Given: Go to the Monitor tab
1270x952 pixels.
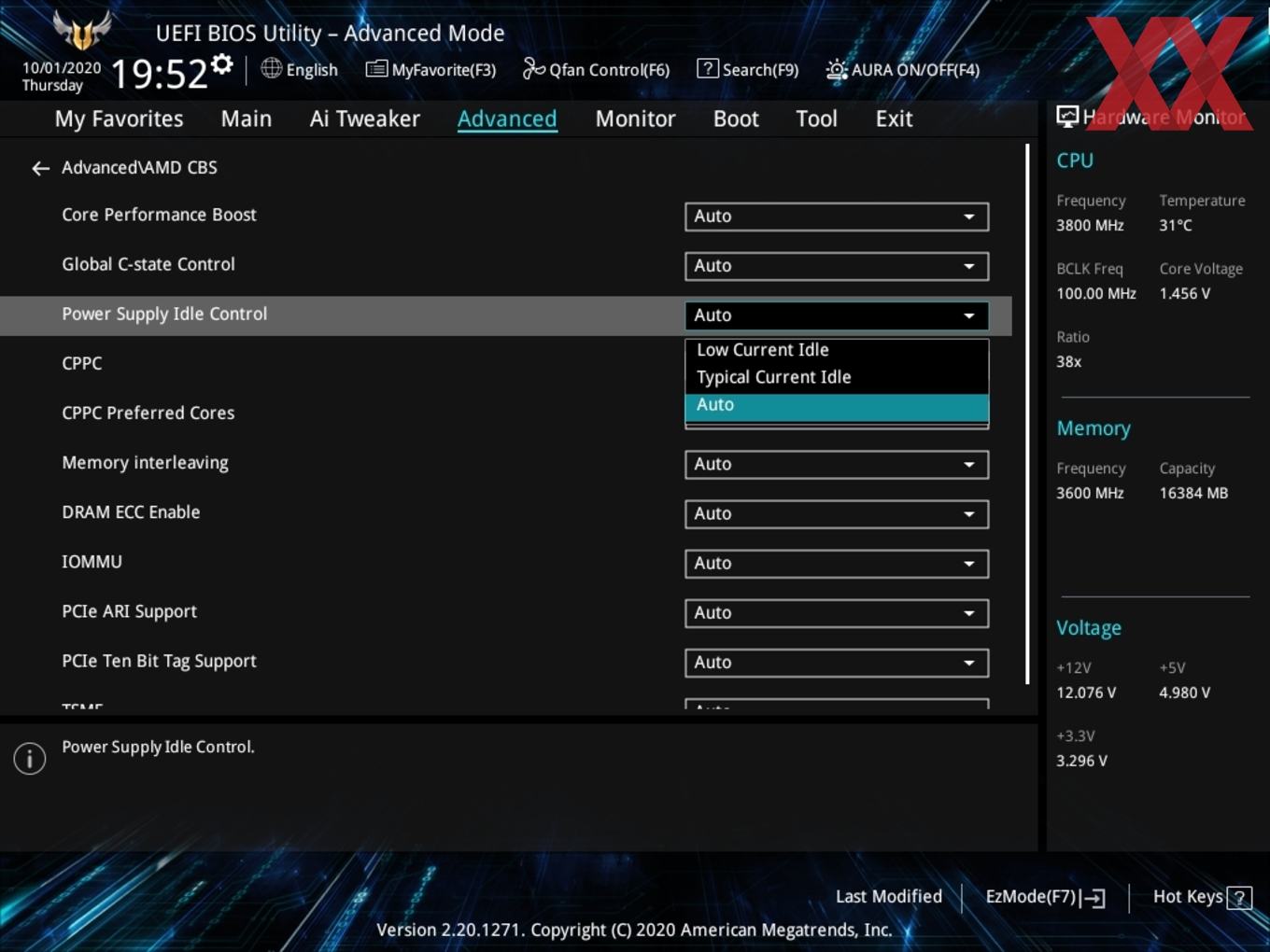Looking at the screenshot, I should click(x=635, y=119).
